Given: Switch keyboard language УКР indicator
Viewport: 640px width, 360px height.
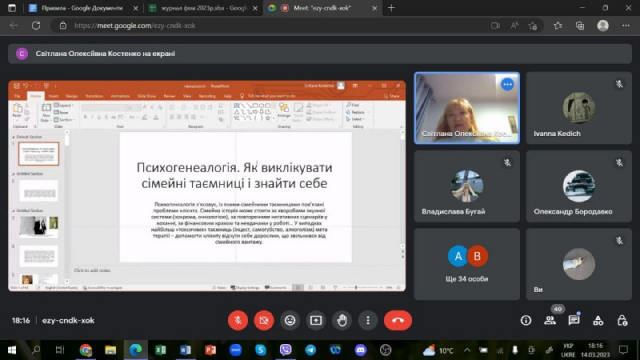Looking at the screenshot, I should click(568, 350).
